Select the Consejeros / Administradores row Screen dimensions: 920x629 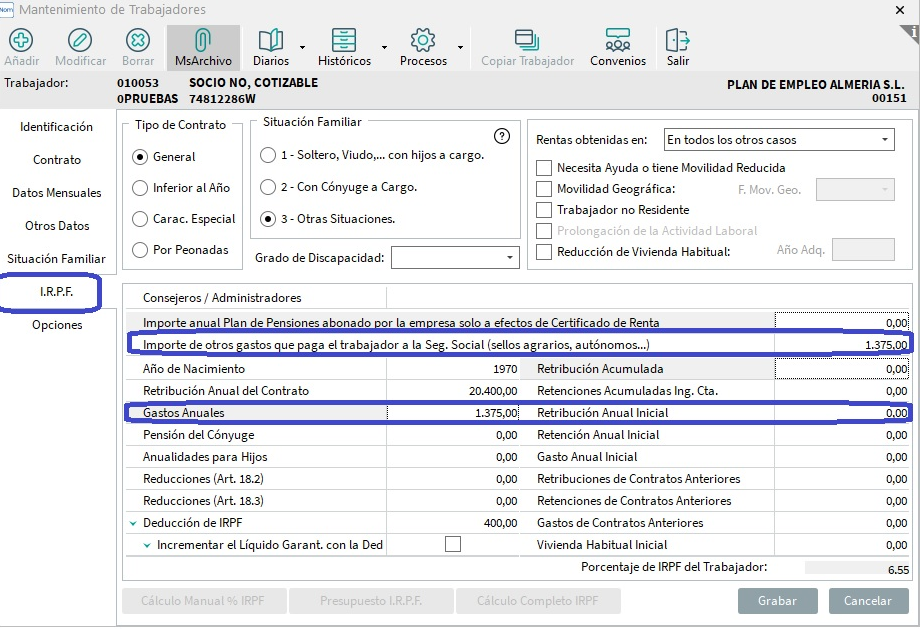coord(256,297)
